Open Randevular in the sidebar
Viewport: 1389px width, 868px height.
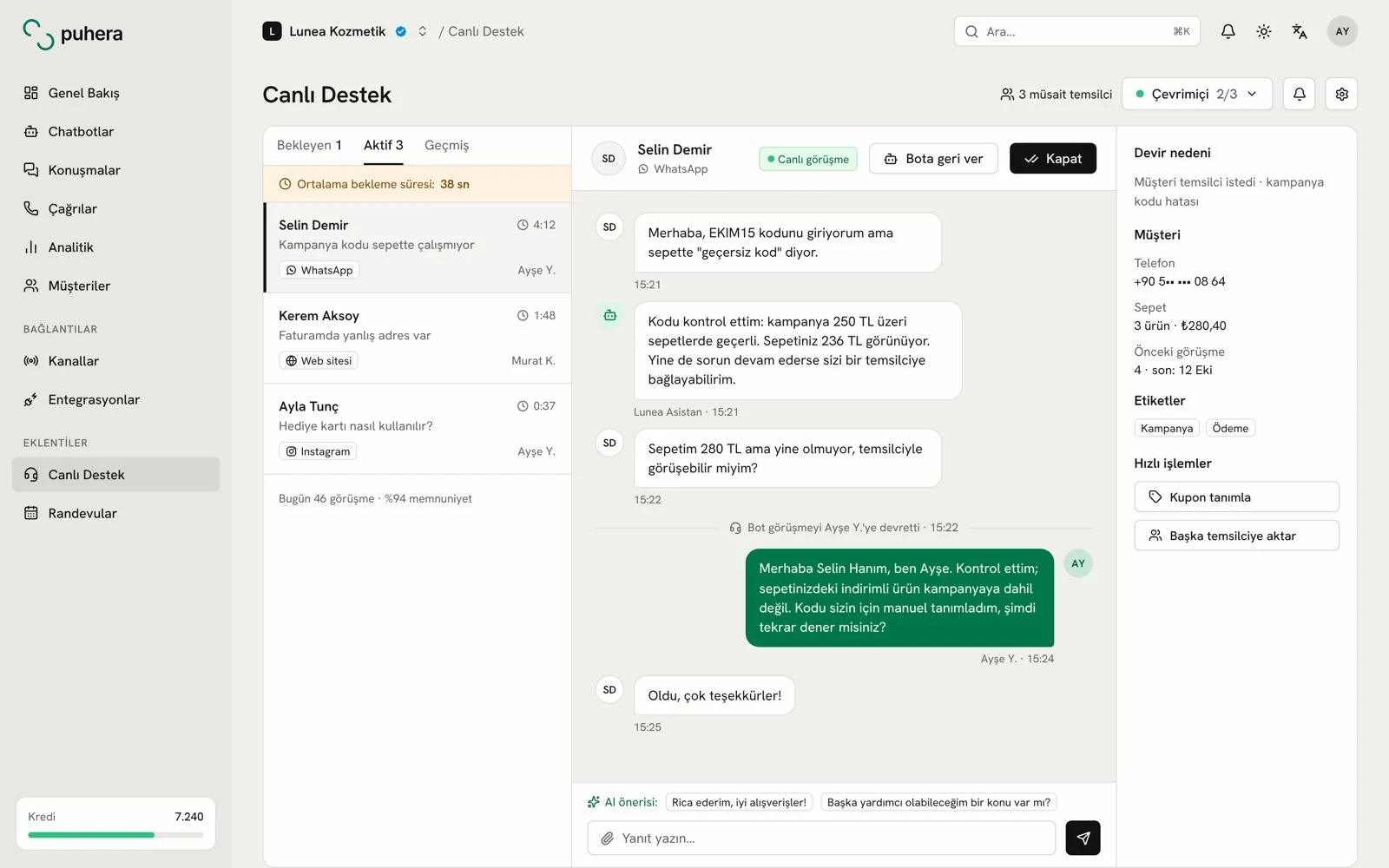pos(115,513)
